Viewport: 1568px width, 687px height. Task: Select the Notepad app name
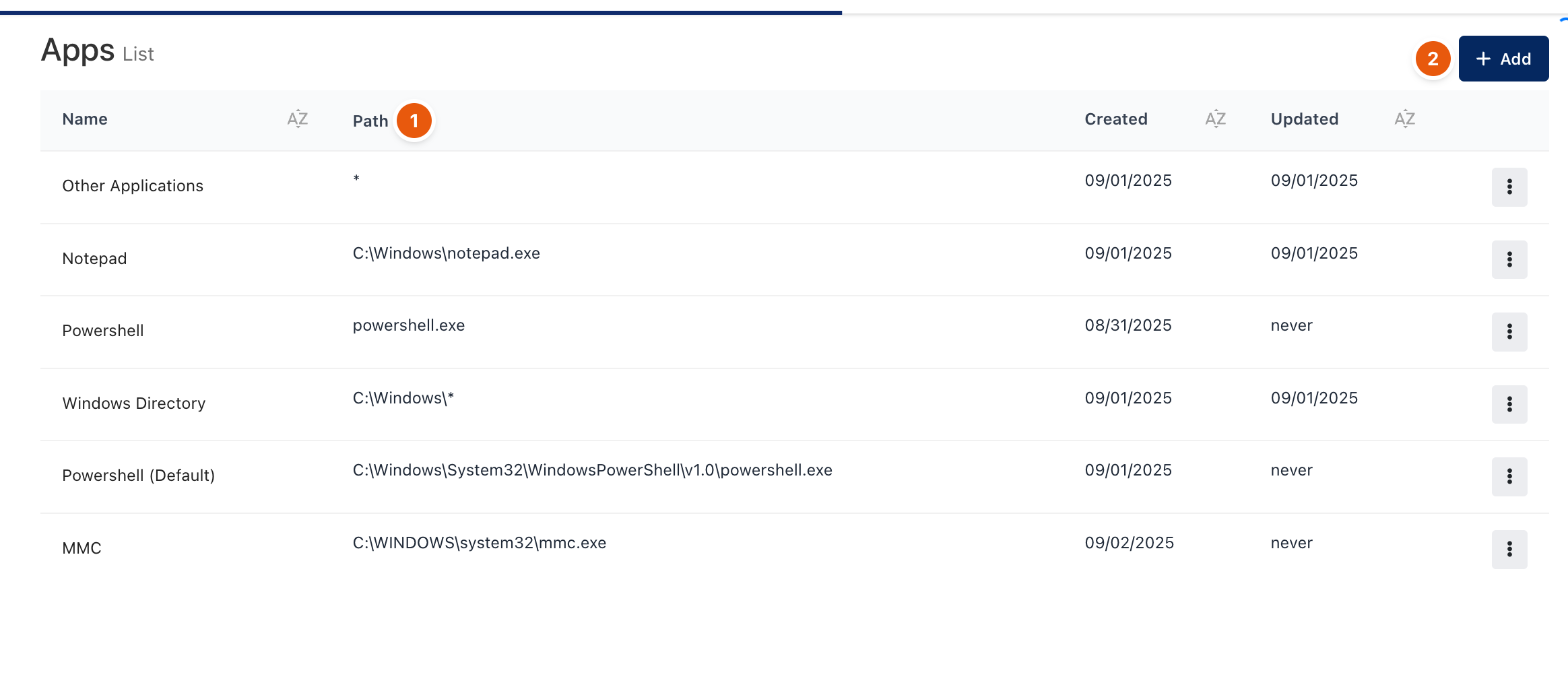(x=94, y=258)
